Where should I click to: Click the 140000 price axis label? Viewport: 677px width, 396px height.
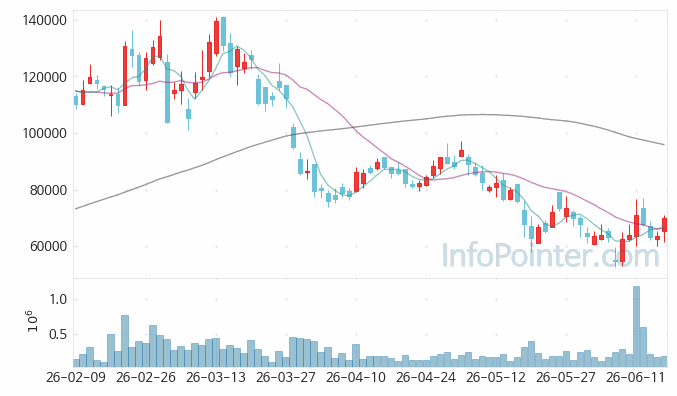pyautogui.click(x=44, y=20)
